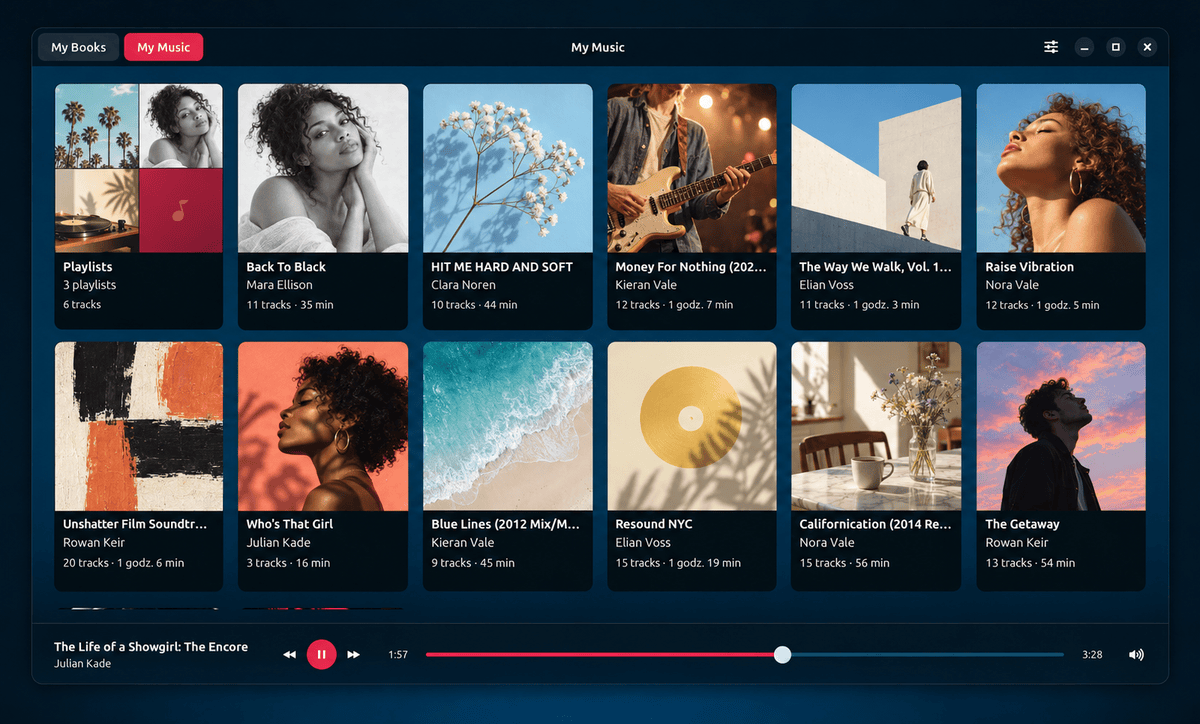The image size is (1200, 724).
Task: Click the 'Back To Black' title
Action: 286,267
